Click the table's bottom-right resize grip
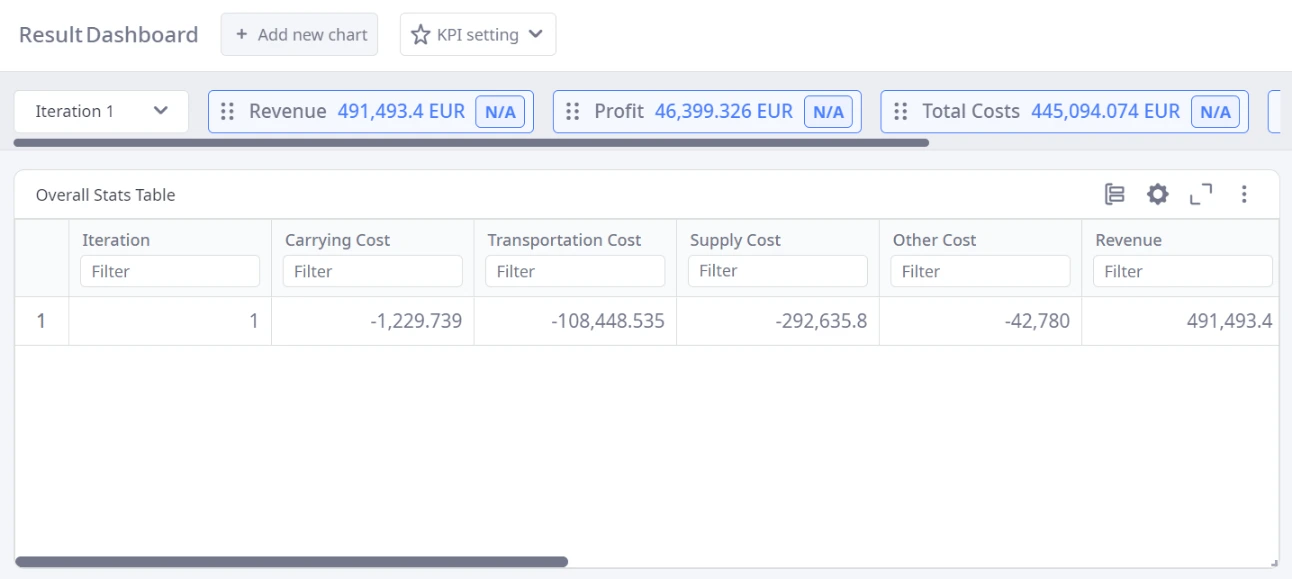Viewport: 1292px width, 579px height. (x=1273, y=562)
